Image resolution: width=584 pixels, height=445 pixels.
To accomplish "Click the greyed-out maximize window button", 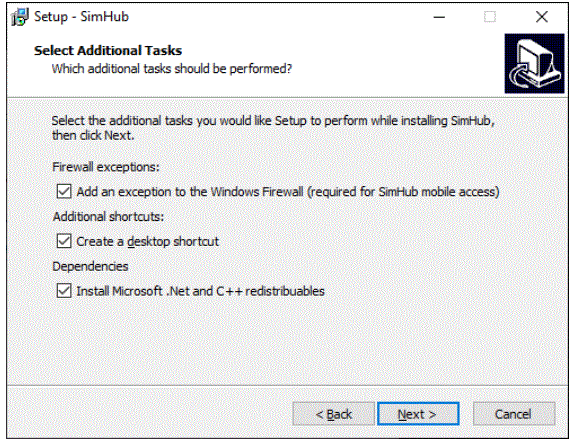I will [x=489, y=17].
